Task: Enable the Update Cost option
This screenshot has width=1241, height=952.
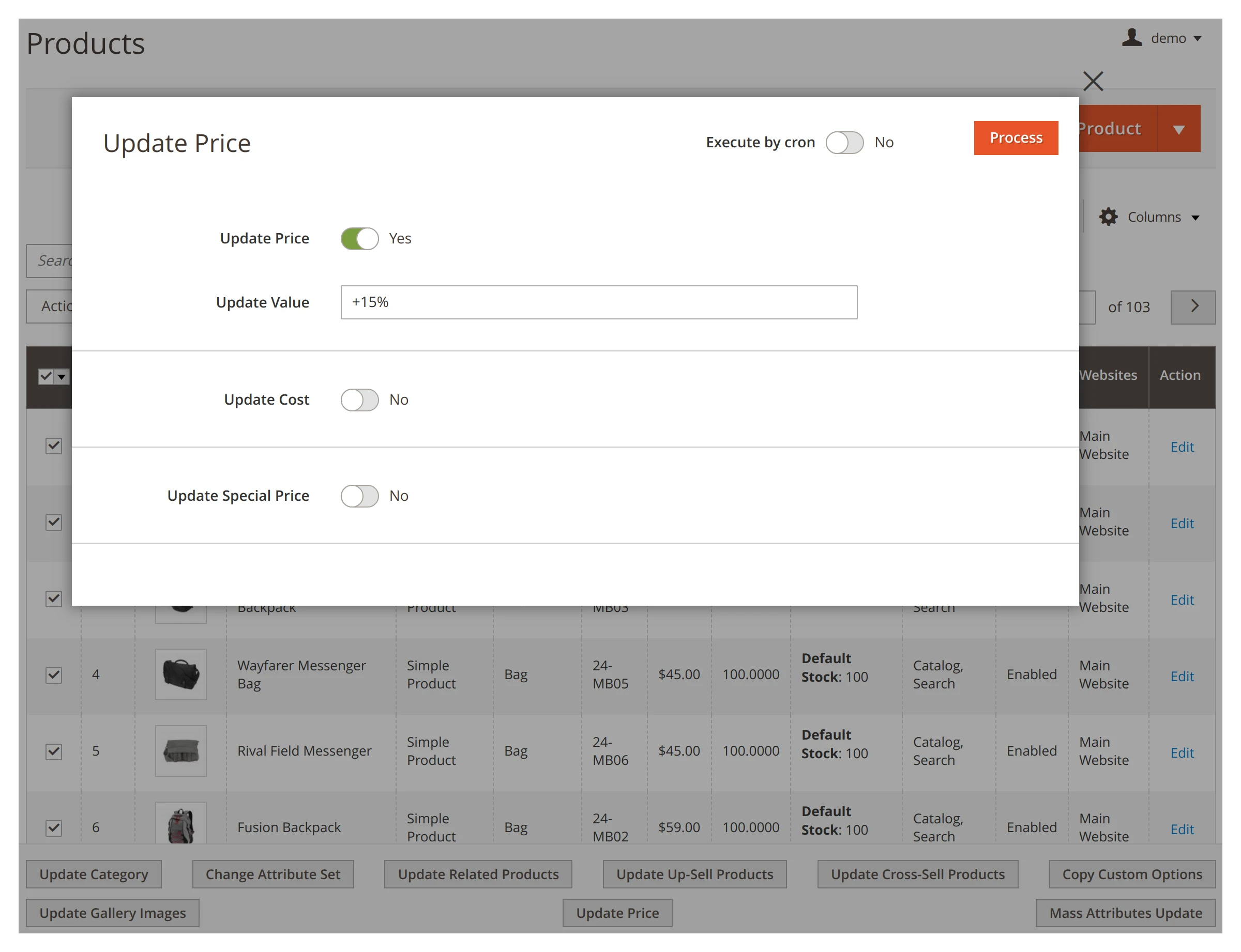Action: click(x=359, y=400)
